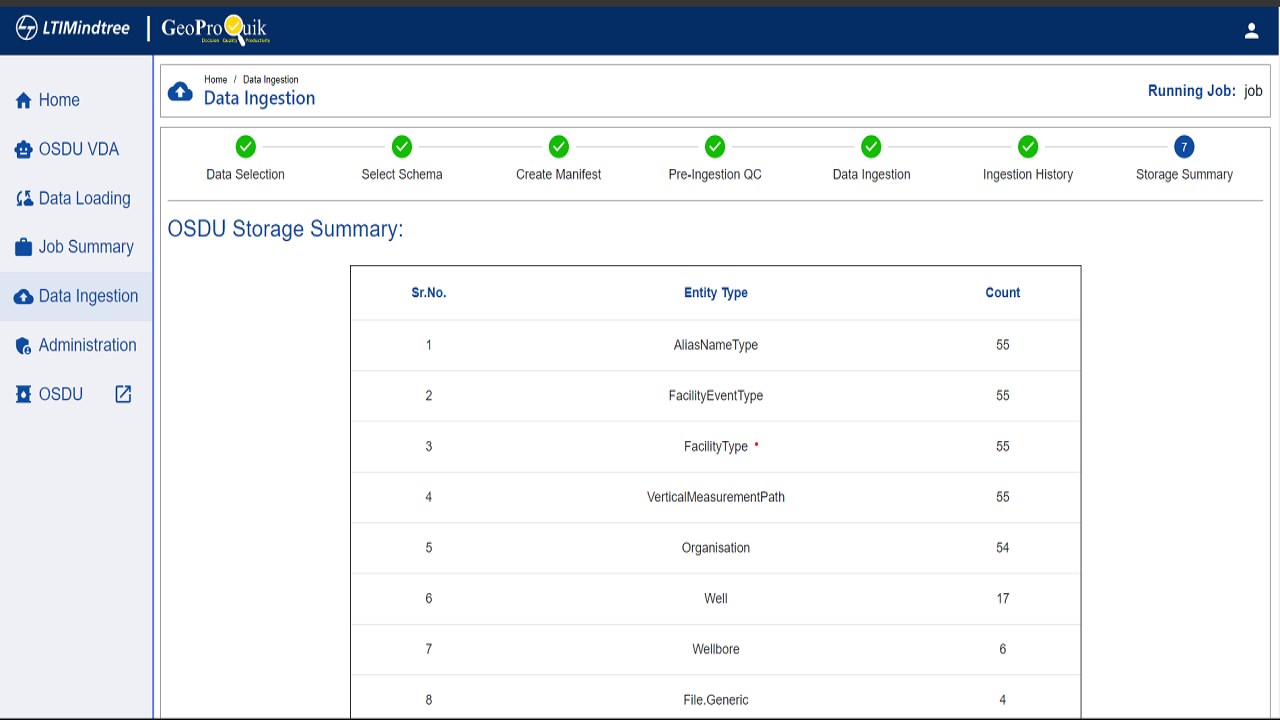1280x720 pixels.
Task: Open OSDU external link icon
Action: 123,394
